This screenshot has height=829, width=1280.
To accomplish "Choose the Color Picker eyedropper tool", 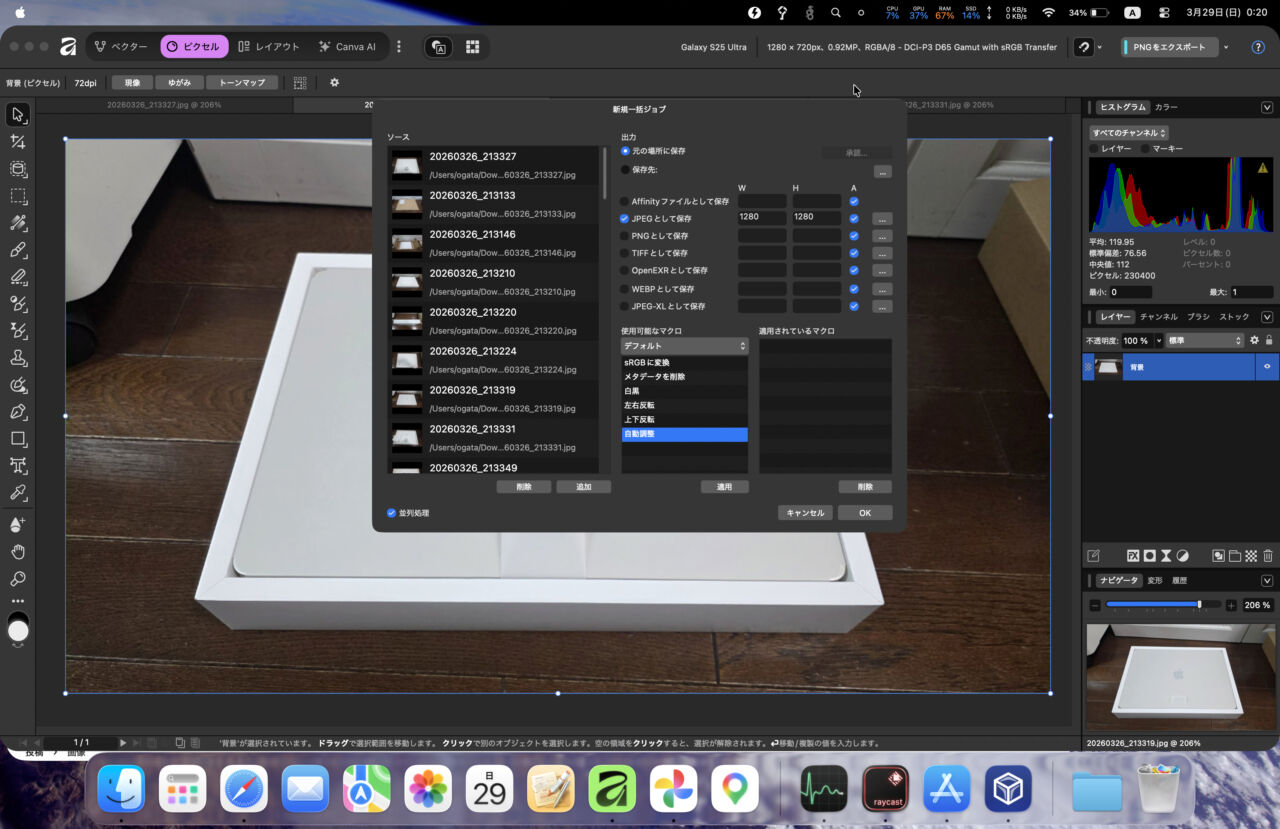I will [18, 493].
